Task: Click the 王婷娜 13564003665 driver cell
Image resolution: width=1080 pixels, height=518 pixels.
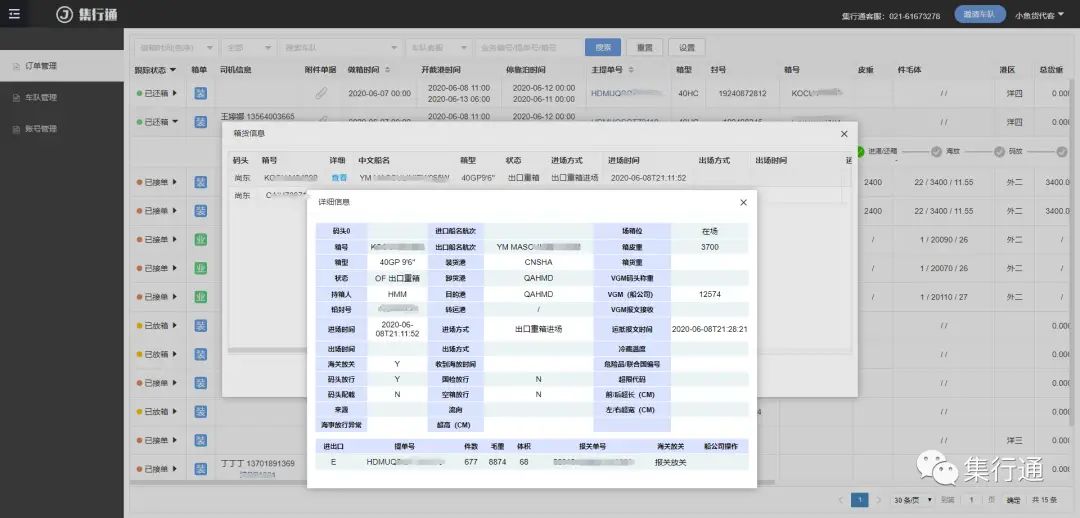Action: click(258, 116)
